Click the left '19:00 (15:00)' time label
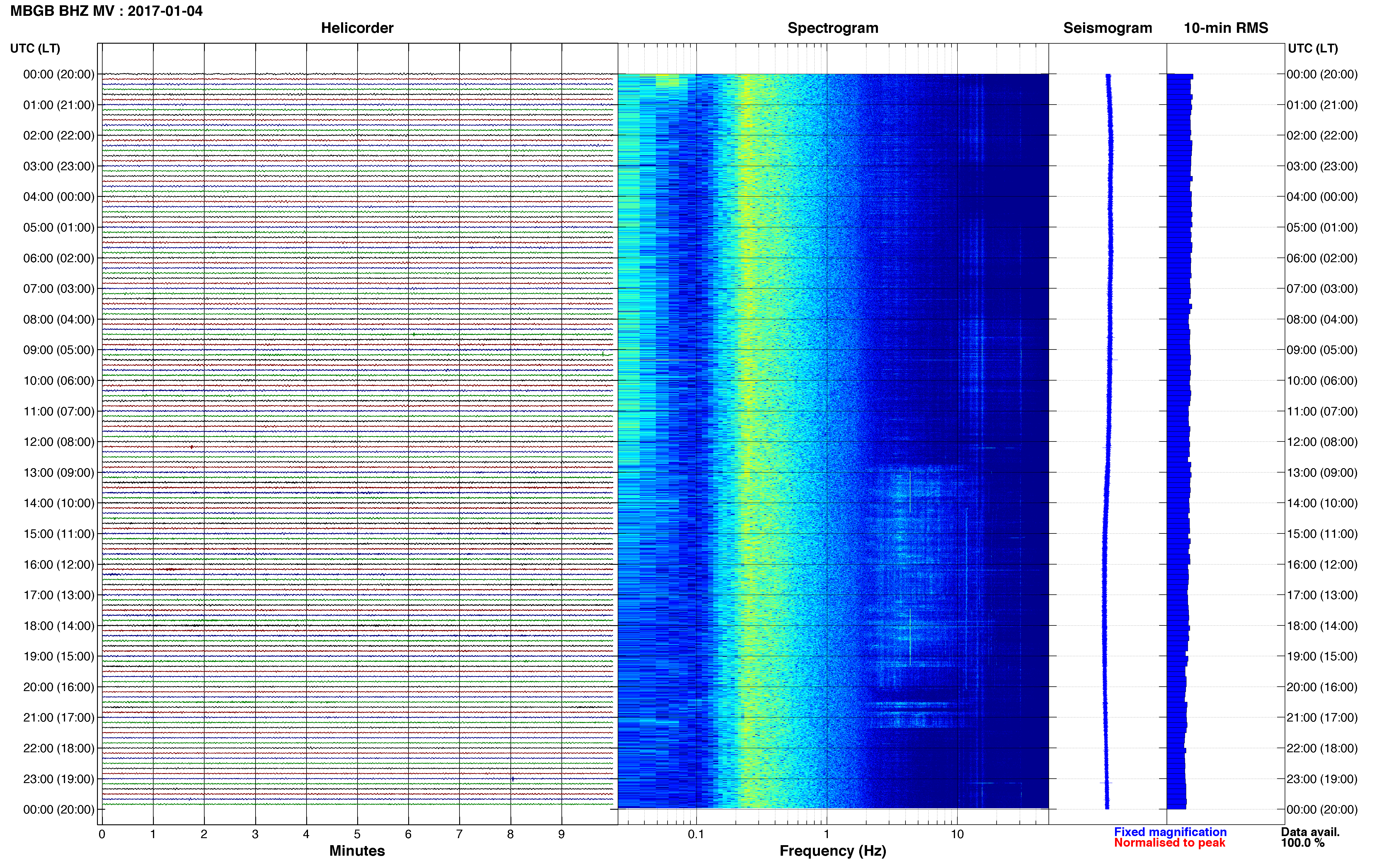The width and height of the screenshot is (1389, 868). point(59,657)
